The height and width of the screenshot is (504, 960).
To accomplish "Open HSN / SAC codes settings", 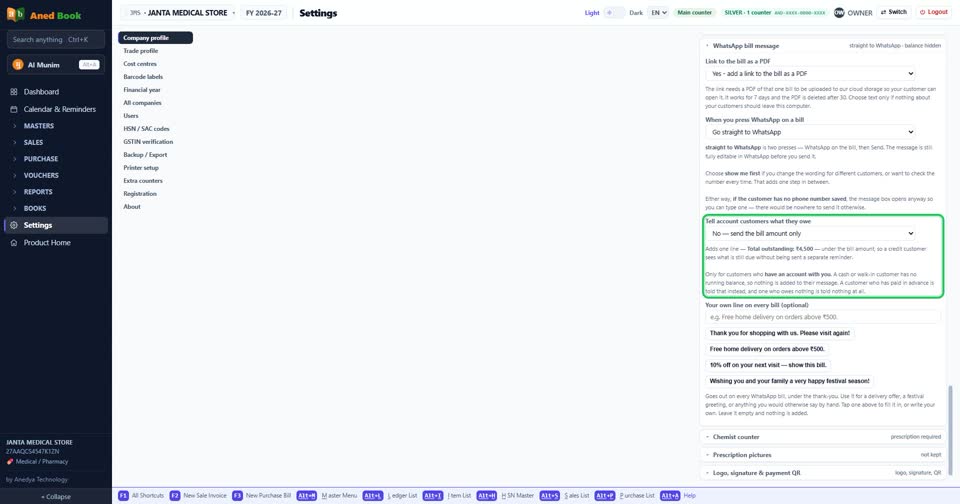I will coord(156,129).
